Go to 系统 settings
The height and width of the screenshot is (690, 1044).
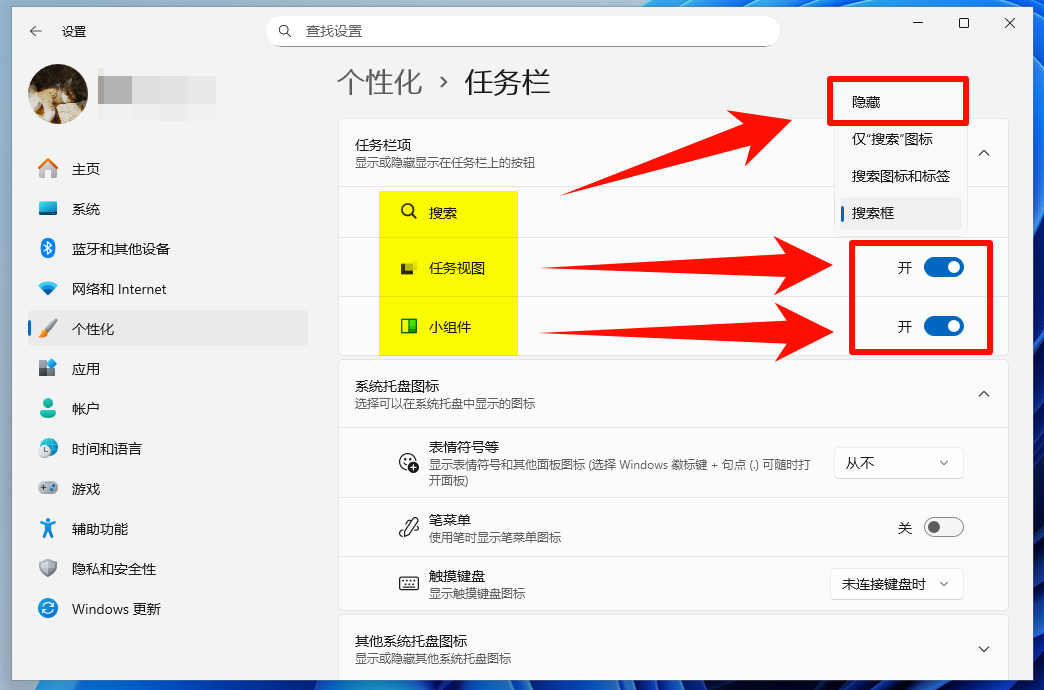[168, 208]
